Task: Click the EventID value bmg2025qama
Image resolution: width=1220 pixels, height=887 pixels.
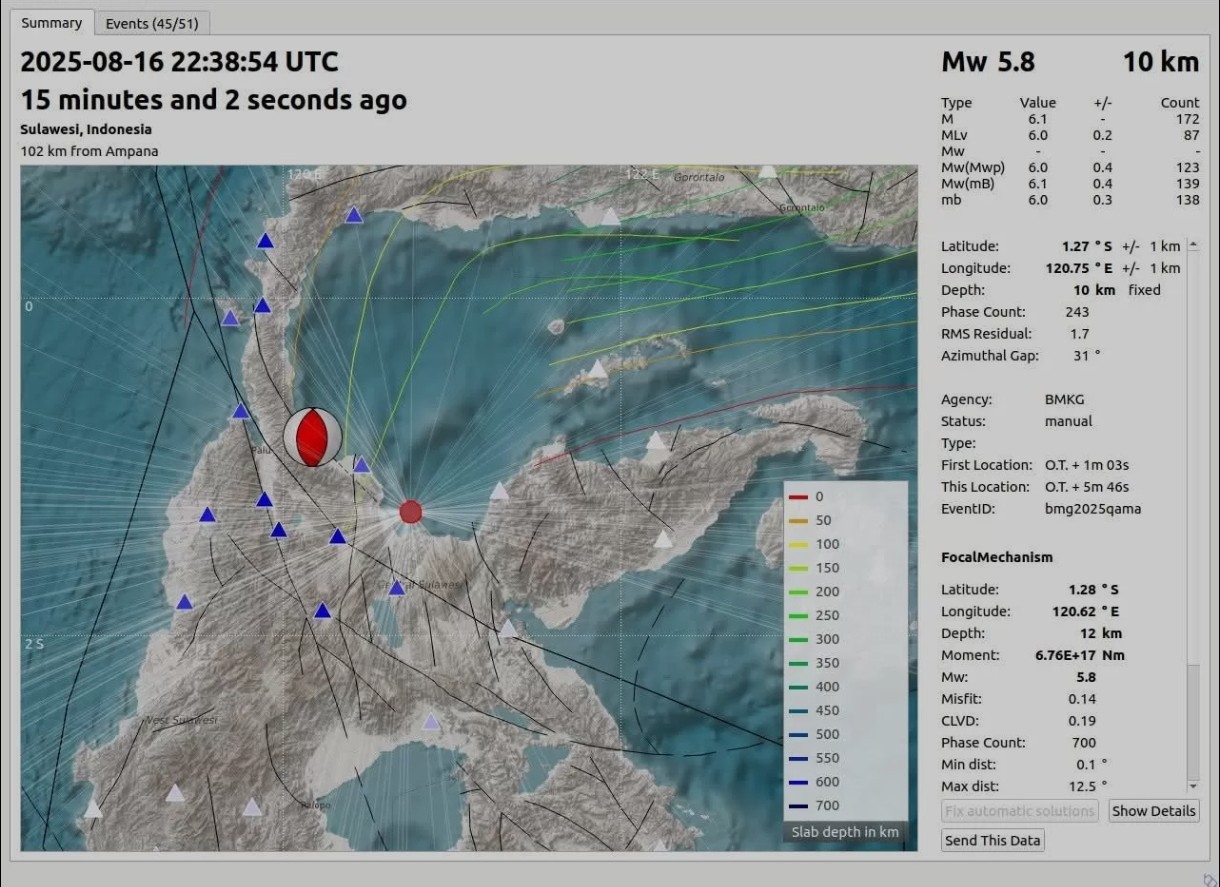Action: point(1092,509)
